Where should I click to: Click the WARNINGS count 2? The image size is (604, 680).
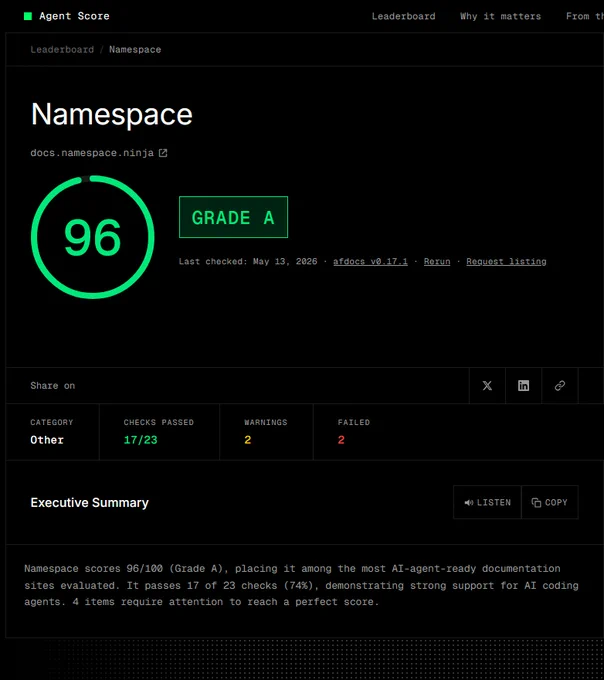pyautogui.click(x=248, y=440)
